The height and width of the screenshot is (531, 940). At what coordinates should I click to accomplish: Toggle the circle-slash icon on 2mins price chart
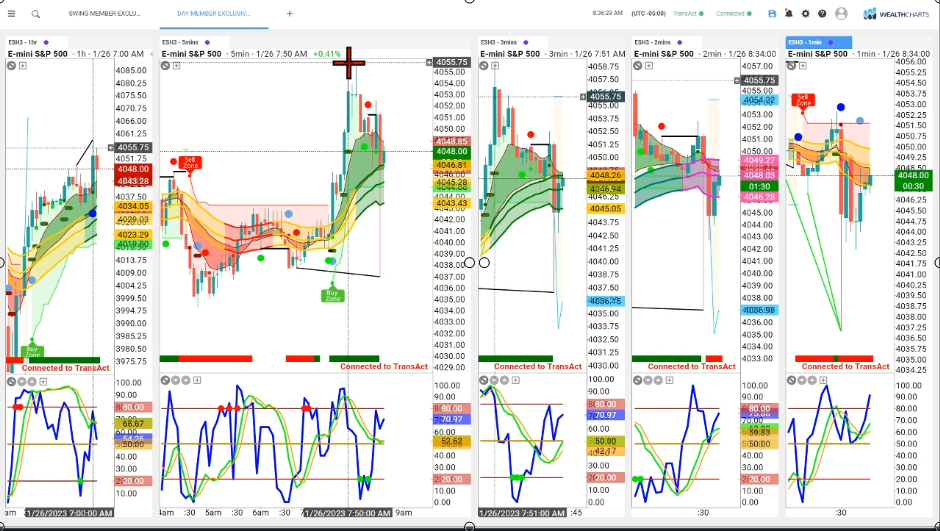click(x=638, y=65)
